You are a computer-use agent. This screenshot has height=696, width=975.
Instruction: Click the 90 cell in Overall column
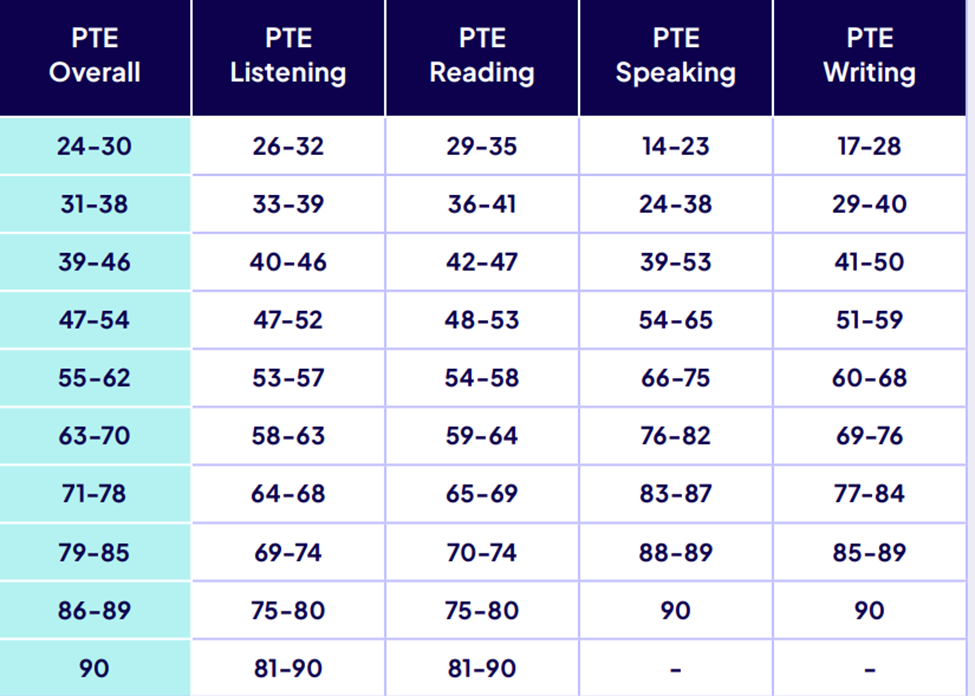(94, 668)
